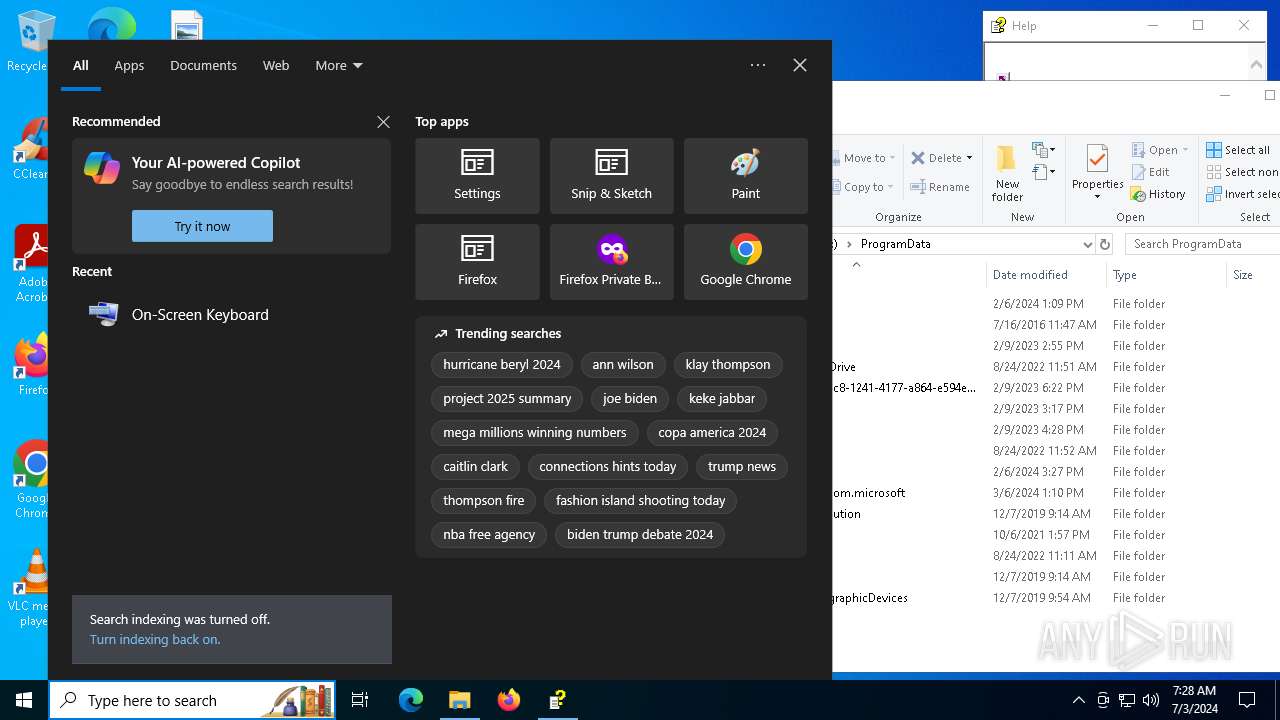Click New folder in Explorer ribbon

coord(1007,172)
